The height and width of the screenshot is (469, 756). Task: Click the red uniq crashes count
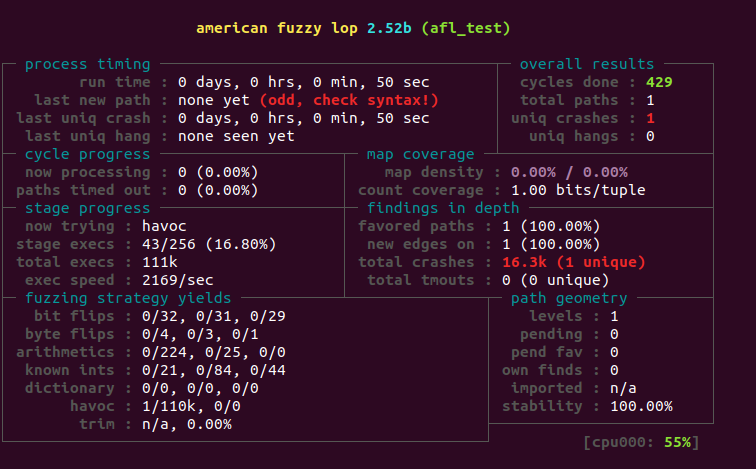click(x=650, y=118)
